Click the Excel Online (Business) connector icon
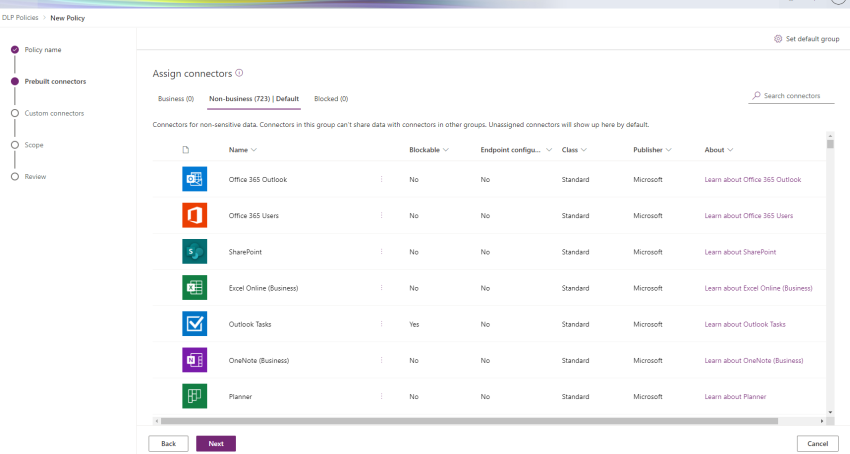 [x=194, y=288]
